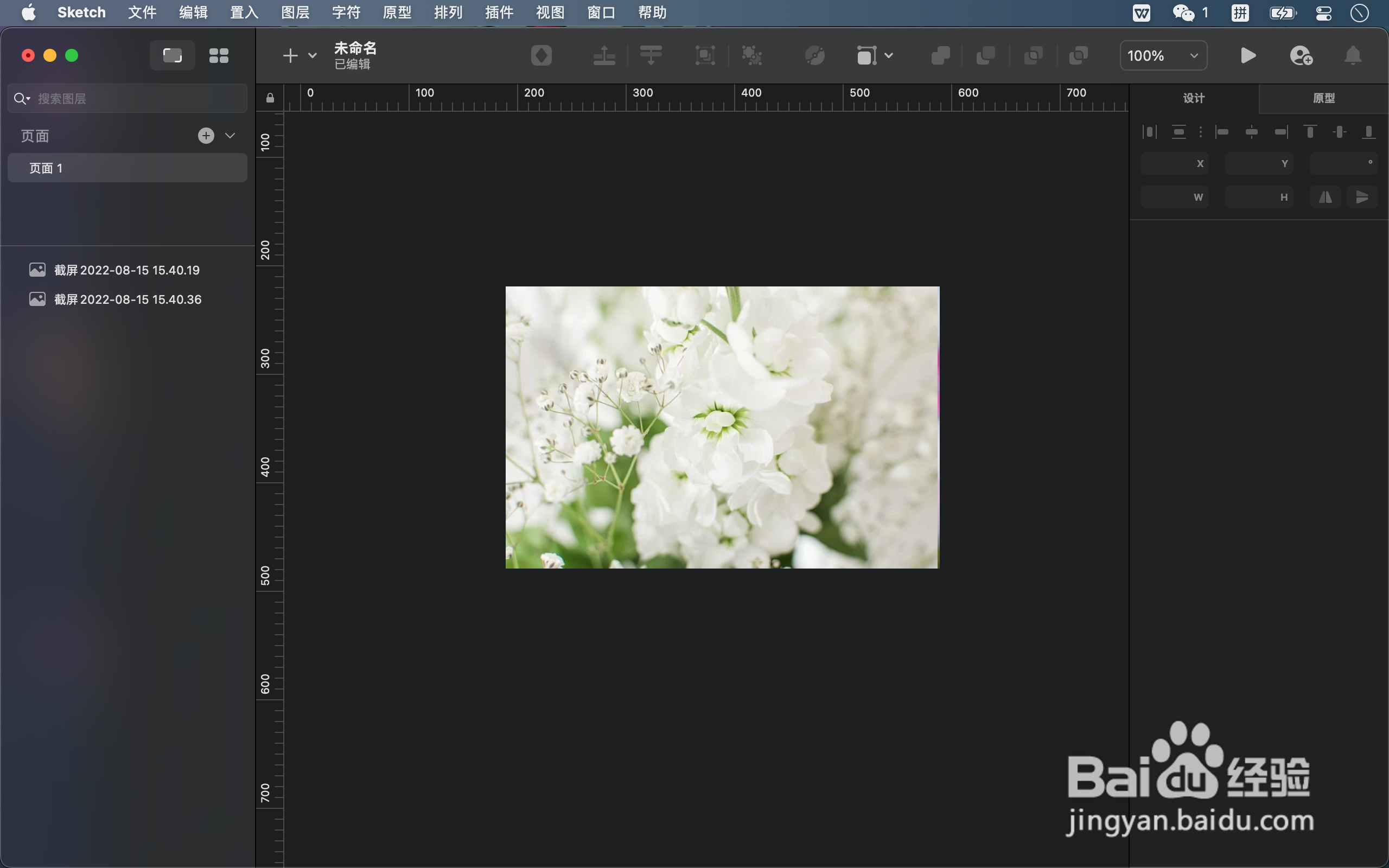The width and height of the screenshot is (1389, 868).
Task: Open the Insert plus button
Action: pyautogui.click(x=290, y=56)
